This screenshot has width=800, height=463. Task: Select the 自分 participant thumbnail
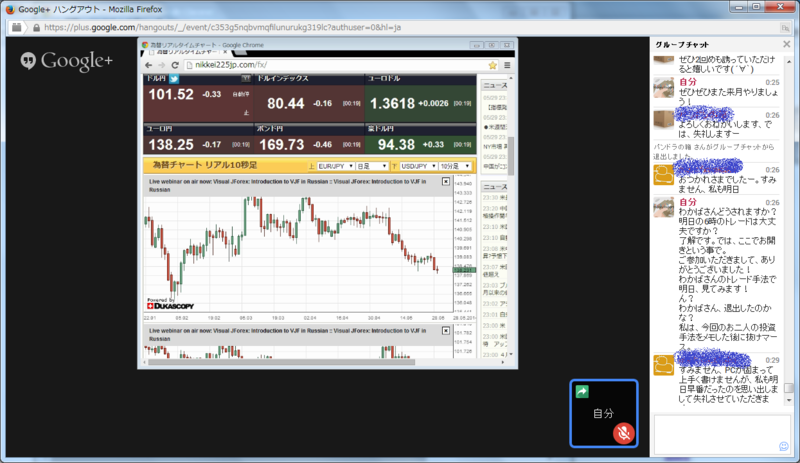pyautogui.click(x=604, y=413)
